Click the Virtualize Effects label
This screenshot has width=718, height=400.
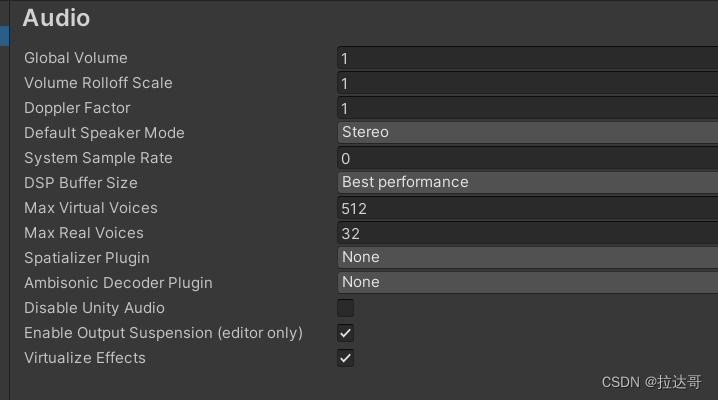[85, 358]
